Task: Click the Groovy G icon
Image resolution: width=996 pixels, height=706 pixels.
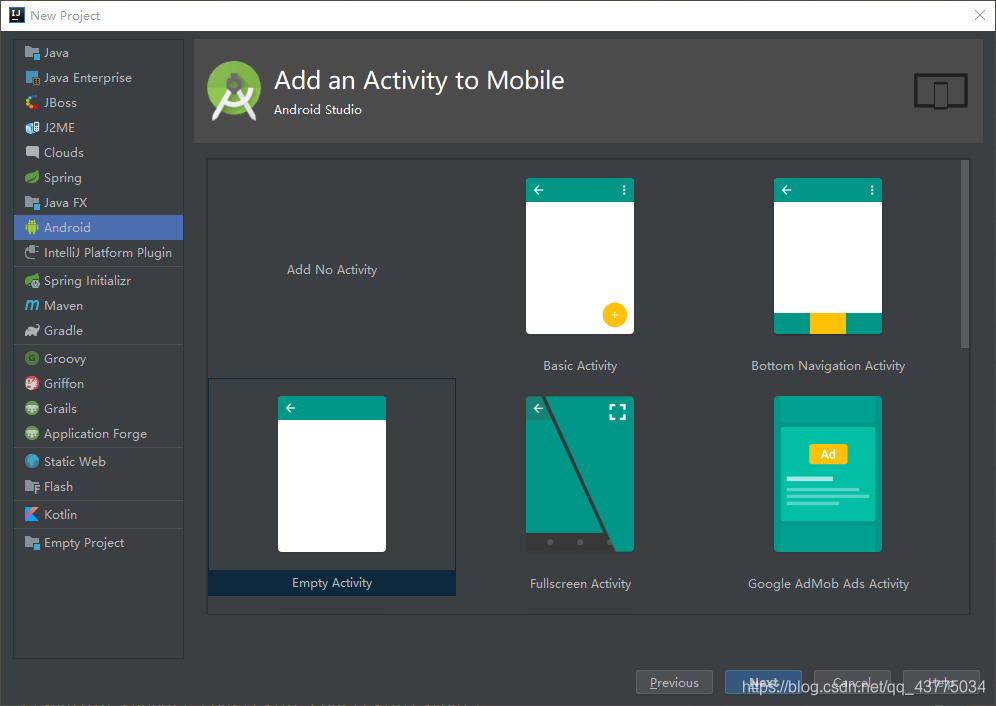Action: (x=32, y=358)
